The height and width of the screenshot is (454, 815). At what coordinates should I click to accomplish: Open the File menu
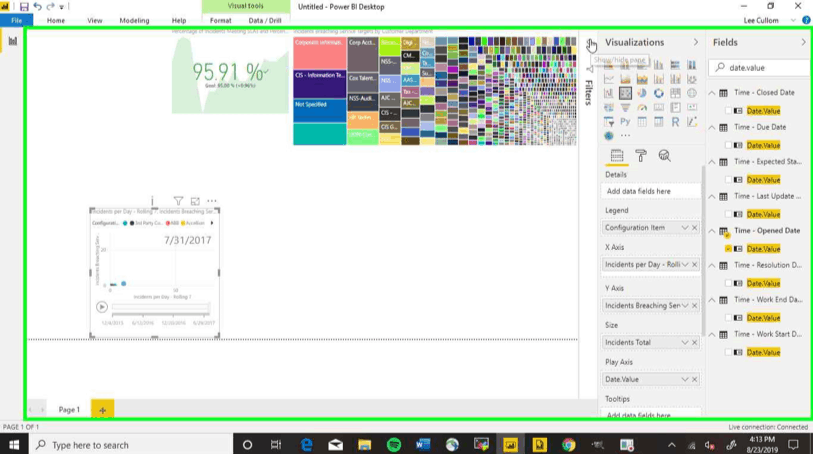coord(17,20)
